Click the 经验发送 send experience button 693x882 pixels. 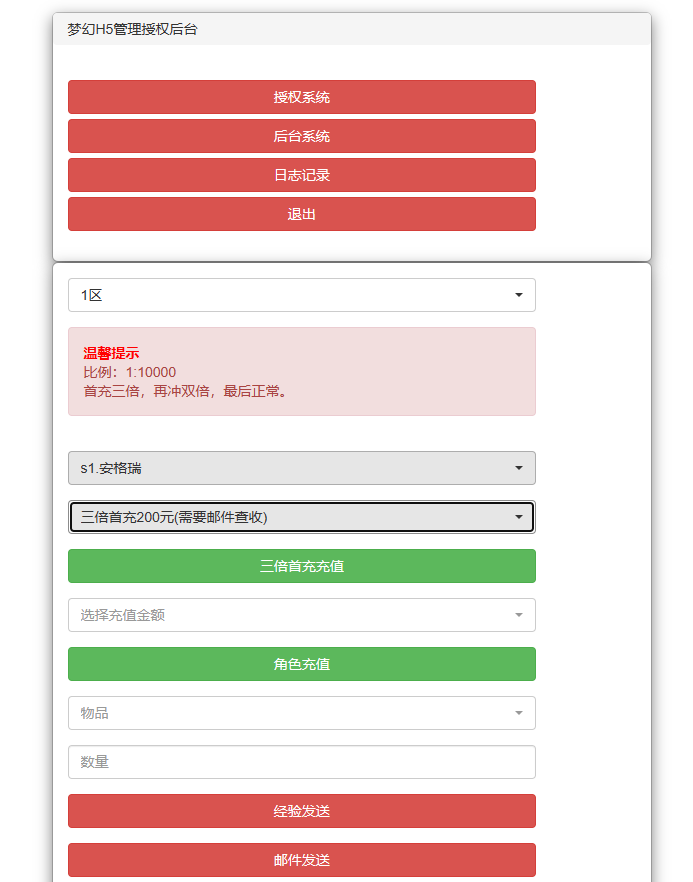point(301,811)
